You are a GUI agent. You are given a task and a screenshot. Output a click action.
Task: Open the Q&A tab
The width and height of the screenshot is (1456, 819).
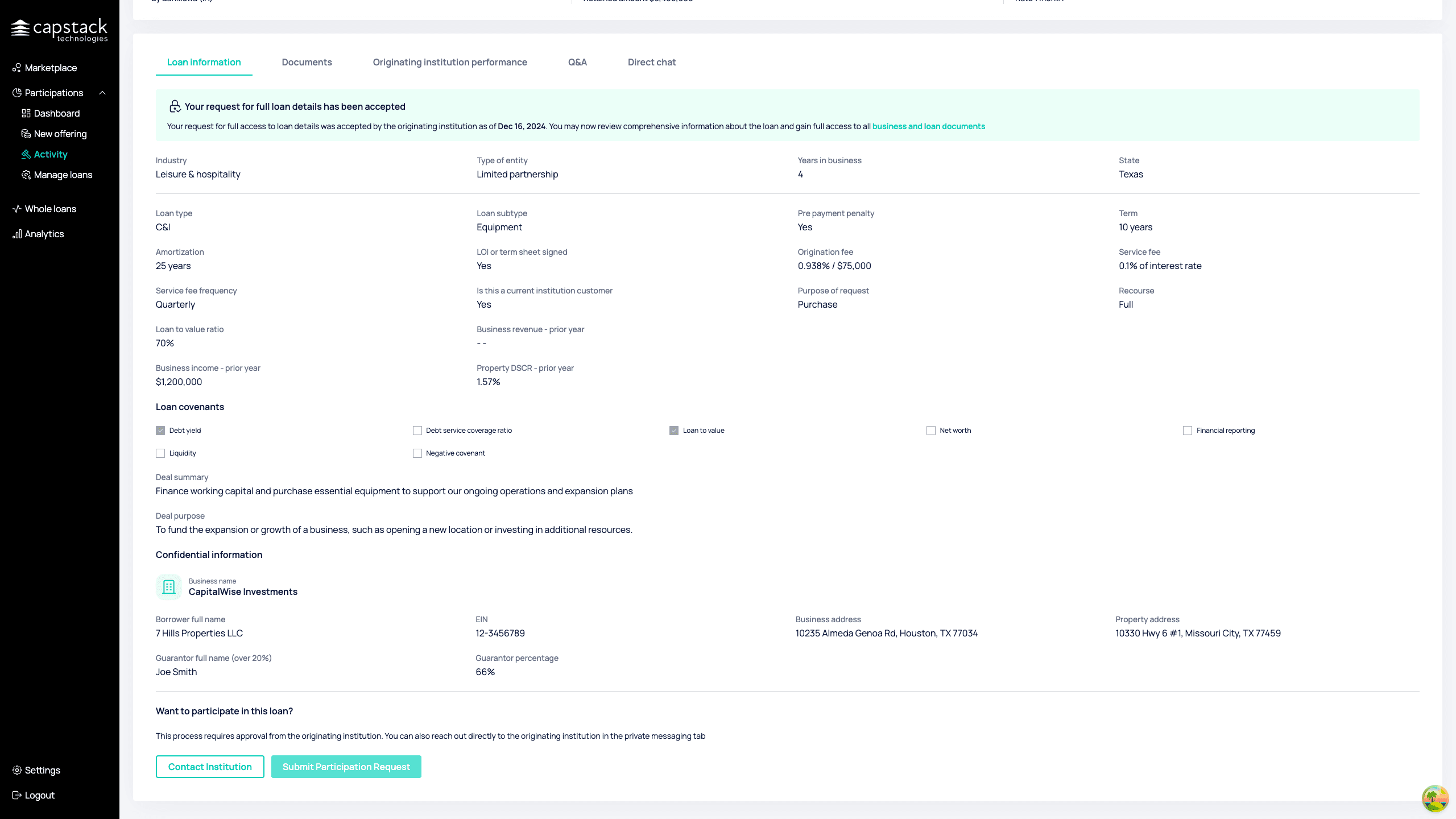[577, 62]
